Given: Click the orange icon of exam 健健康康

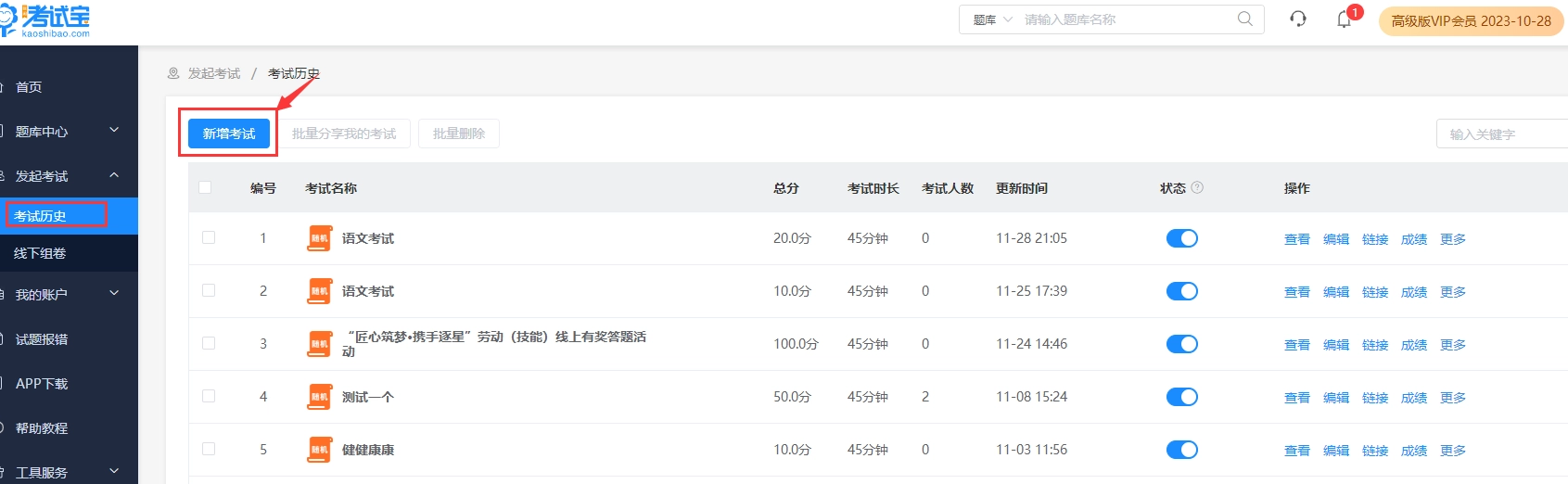Looking at the screenshot, I should (319, 450).
